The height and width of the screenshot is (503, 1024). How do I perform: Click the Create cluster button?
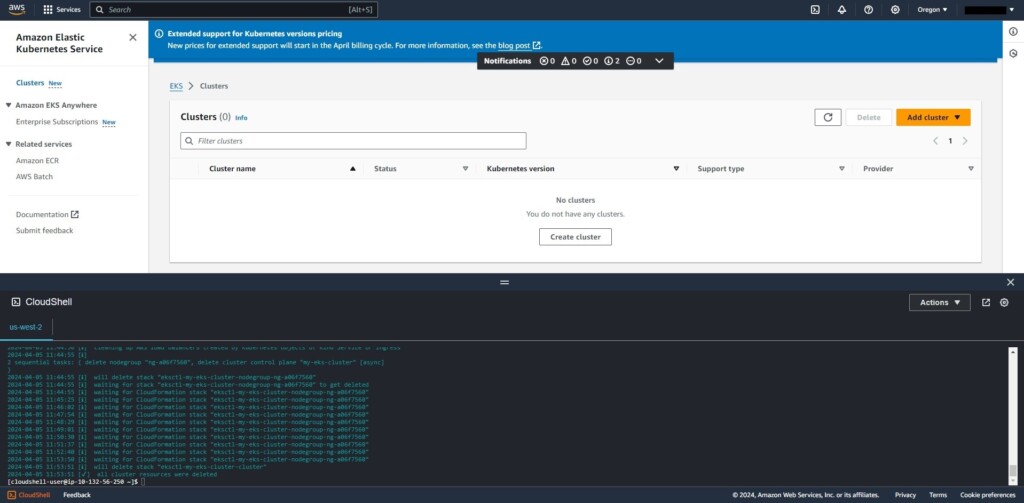pyautogui.click(x=575, y=237)
